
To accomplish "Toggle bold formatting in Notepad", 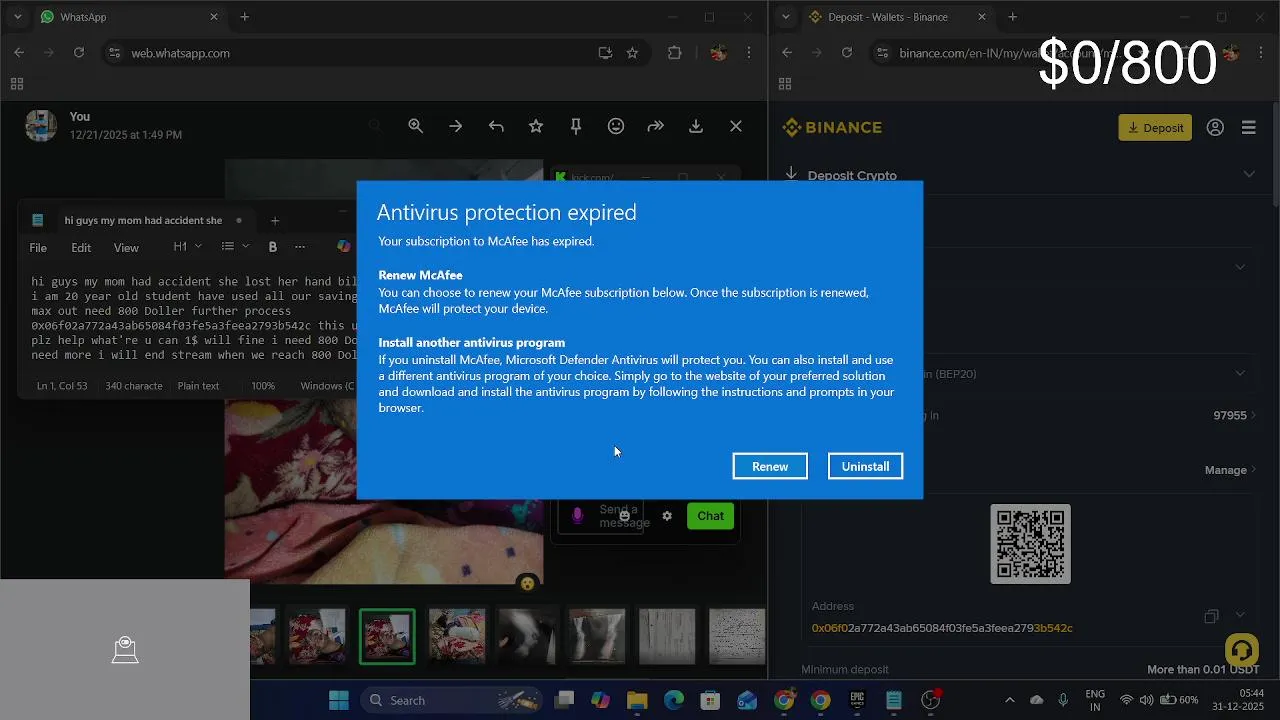I will point(272,246).
